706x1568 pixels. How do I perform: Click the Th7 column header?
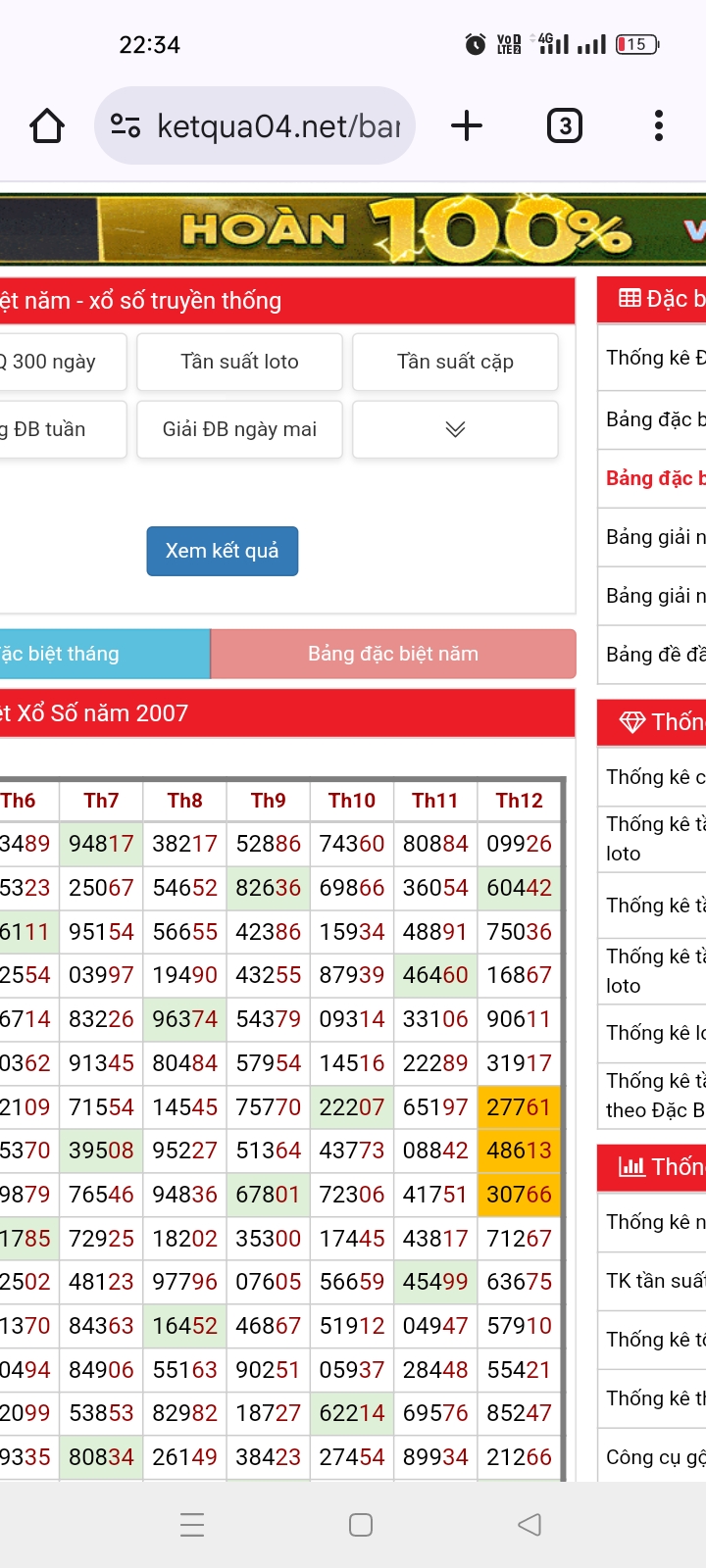(101, 801)
